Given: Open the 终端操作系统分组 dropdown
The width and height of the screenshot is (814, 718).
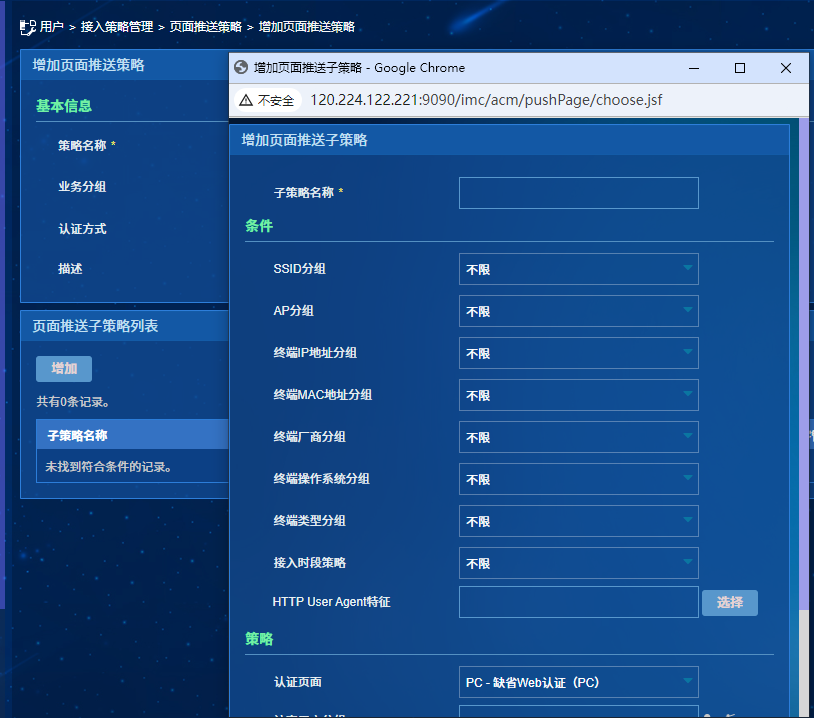Looking at the screenshot, I should [x=578, y=479].
